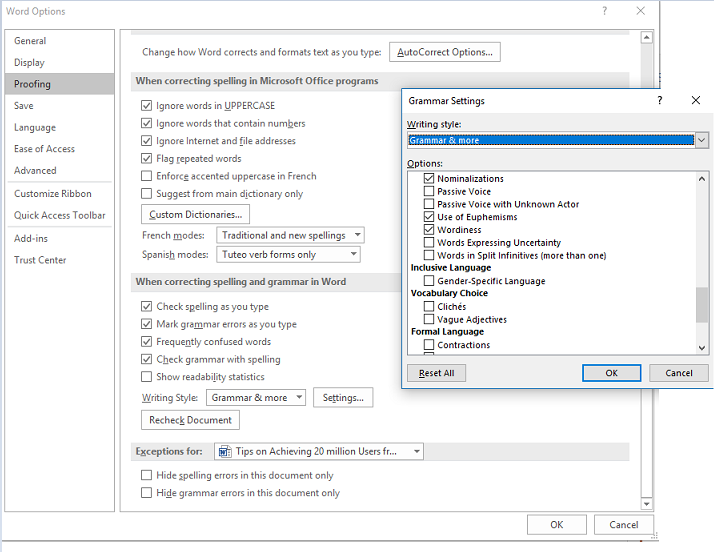Click the Grammar Settings options scroll-down arrow
714x552 pixels.
click(x=702, y=348)
